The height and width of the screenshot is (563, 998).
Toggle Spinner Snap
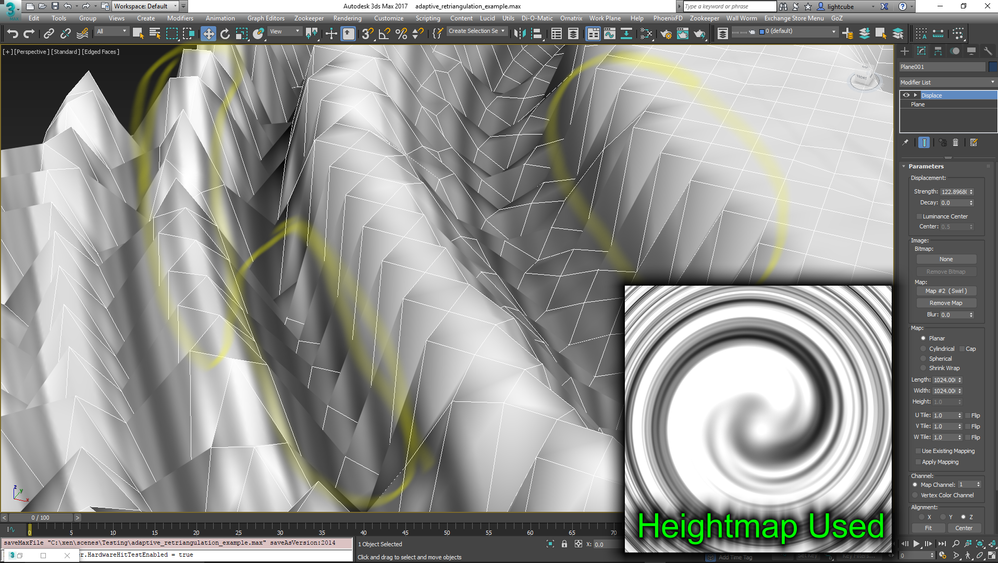418,34
